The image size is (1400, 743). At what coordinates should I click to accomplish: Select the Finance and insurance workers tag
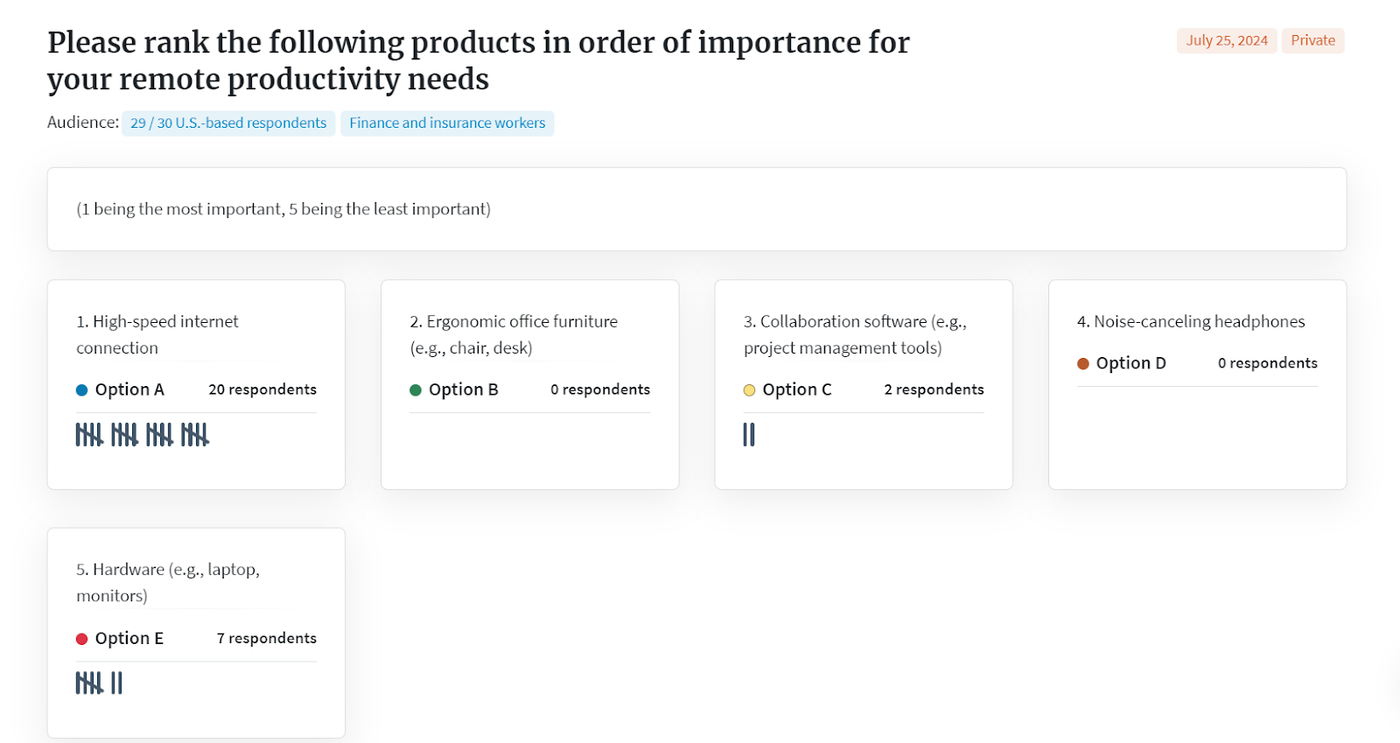[x=447, y=123]
